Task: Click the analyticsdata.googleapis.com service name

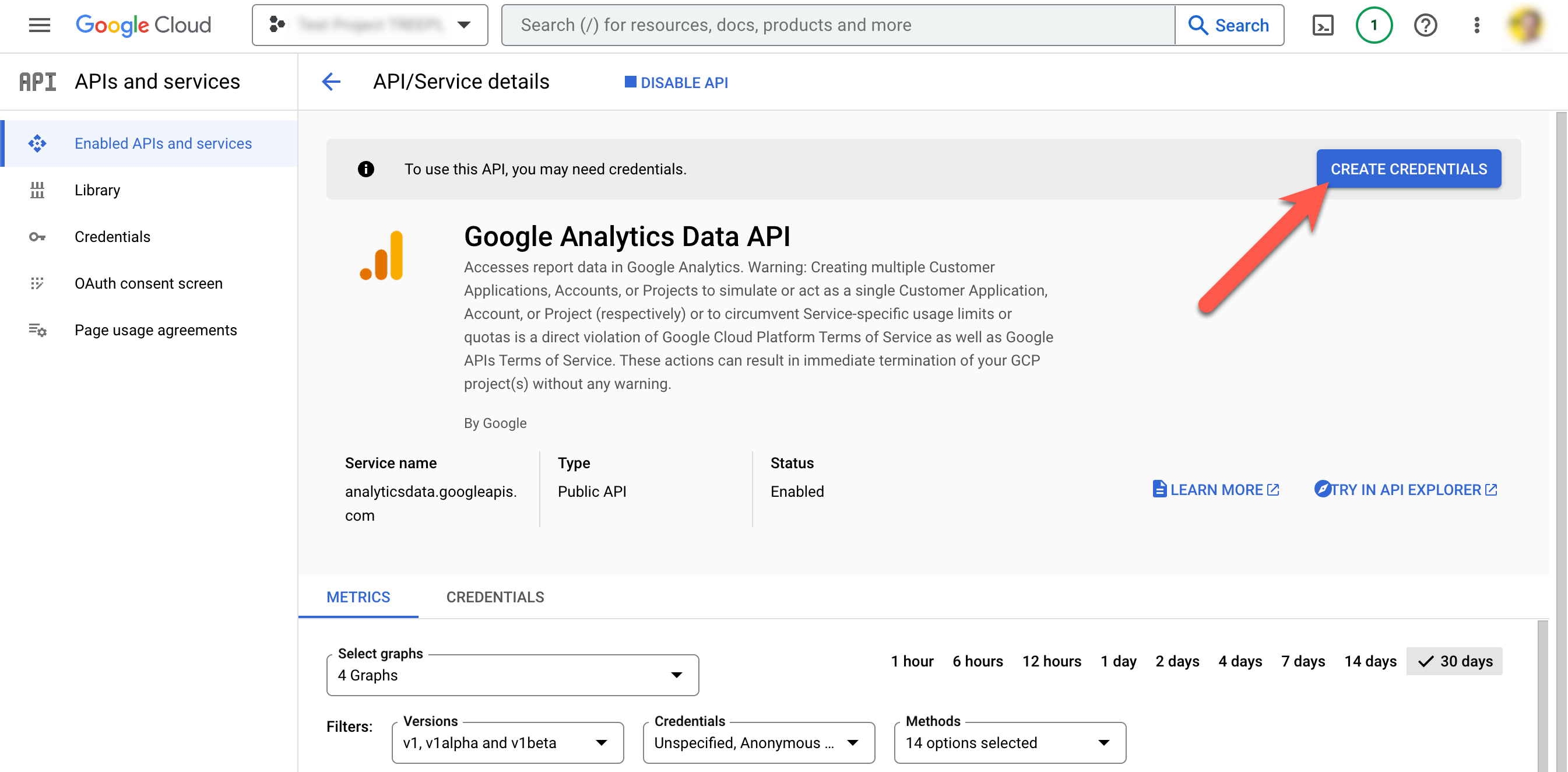Action: click(430, 503)
